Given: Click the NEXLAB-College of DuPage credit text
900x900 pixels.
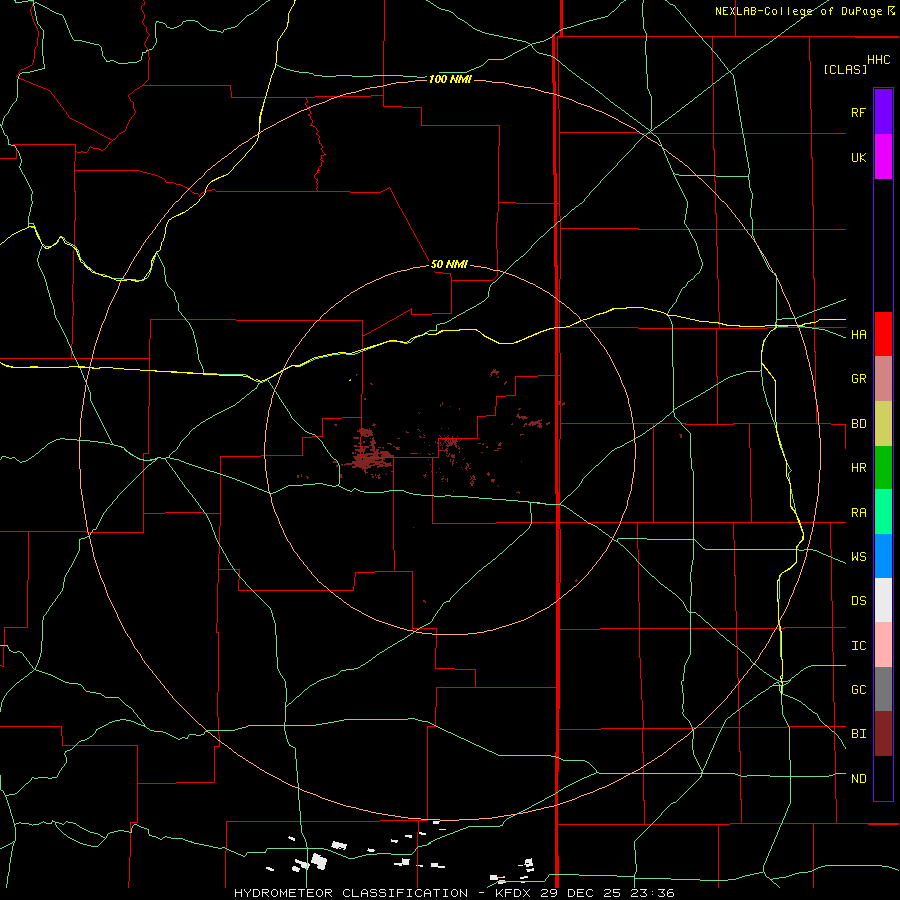Looking at the screenshot, I should (798, 11).
